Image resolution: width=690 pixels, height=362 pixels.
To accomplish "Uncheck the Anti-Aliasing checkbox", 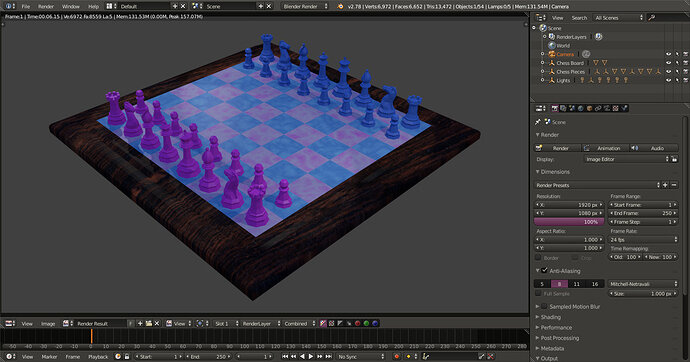I will pos(544,271).
